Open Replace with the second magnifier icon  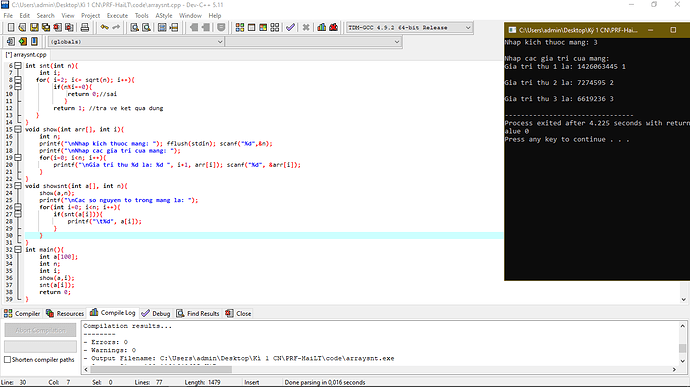click(x=147, y=27)
